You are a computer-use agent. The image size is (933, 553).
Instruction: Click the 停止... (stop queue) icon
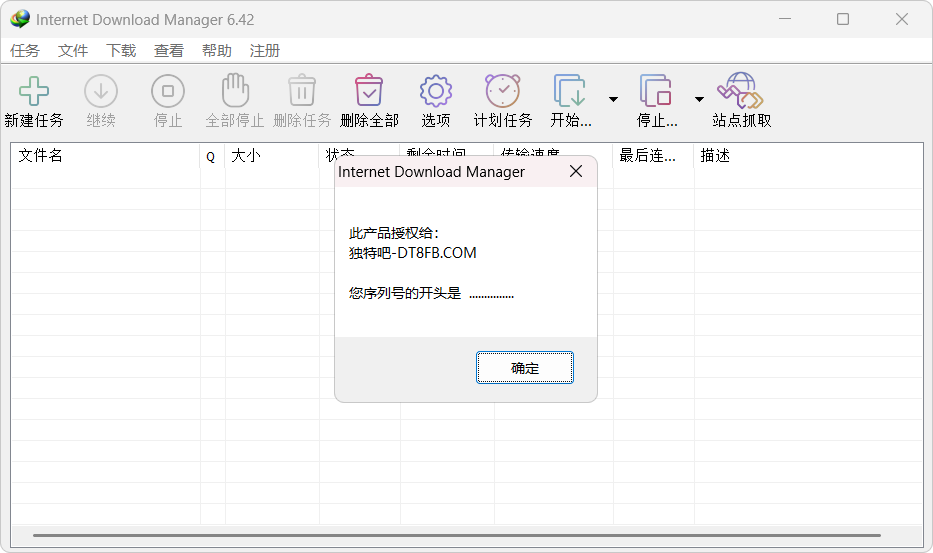(x=656, y=90)
